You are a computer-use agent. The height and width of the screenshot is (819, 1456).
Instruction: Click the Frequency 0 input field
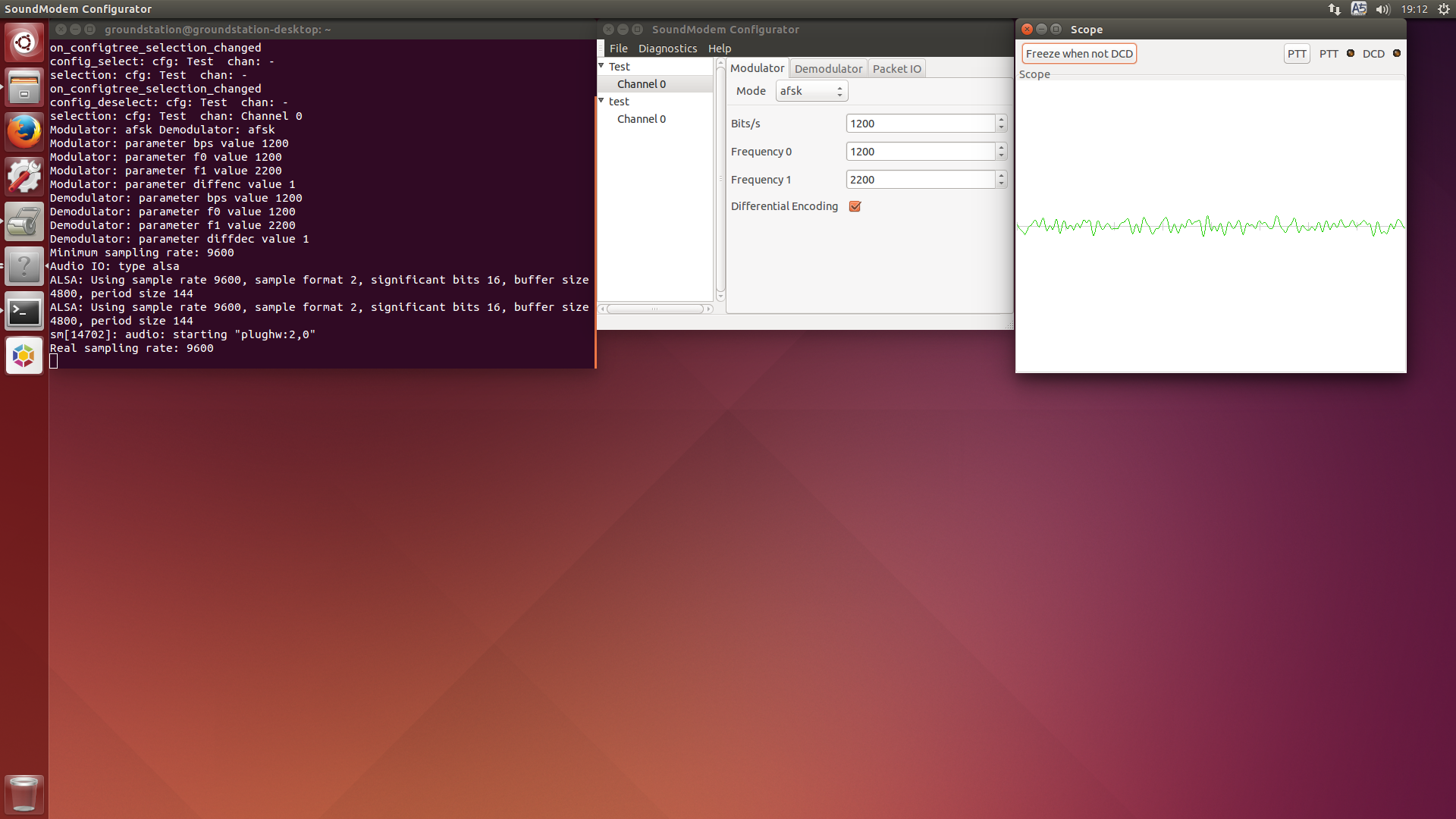click(x=920, y=152)
